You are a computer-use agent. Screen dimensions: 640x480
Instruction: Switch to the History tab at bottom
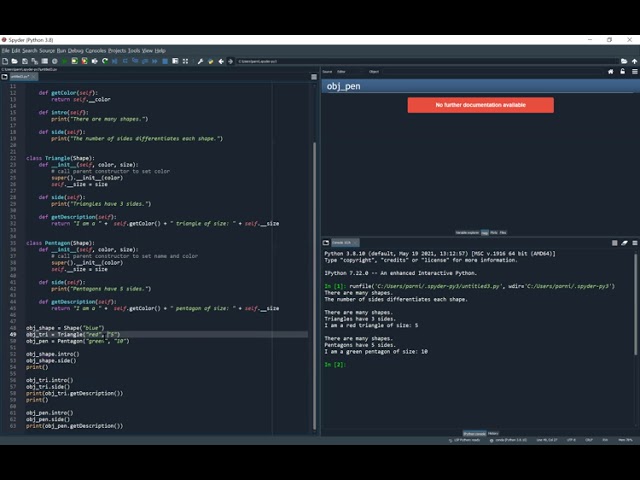[x=493, y=433]
